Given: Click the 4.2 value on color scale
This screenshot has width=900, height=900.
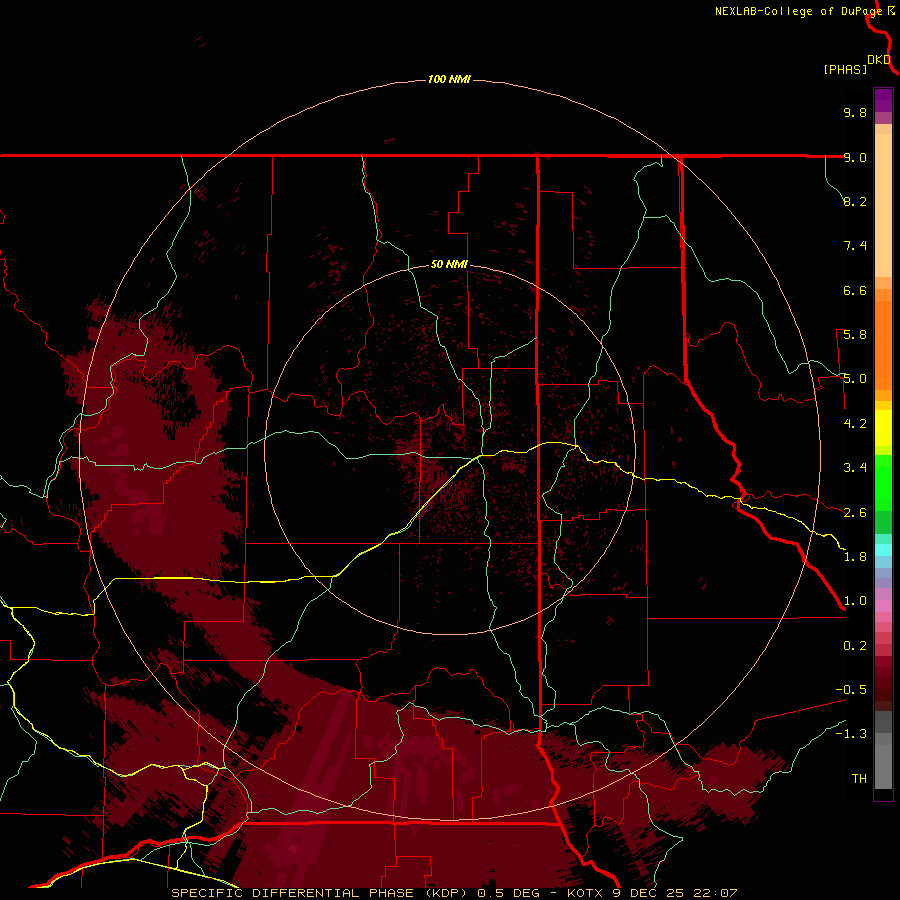Looking at the screenshot, I should [x=855, y=424].
